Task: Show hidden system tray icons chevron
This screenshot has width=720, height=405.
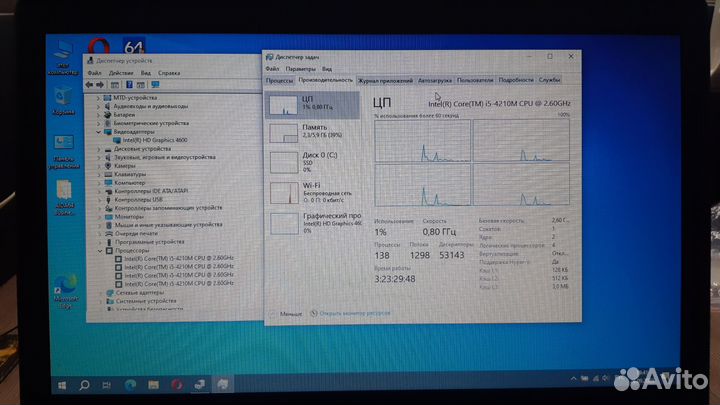Action: (x=573, y=379)
